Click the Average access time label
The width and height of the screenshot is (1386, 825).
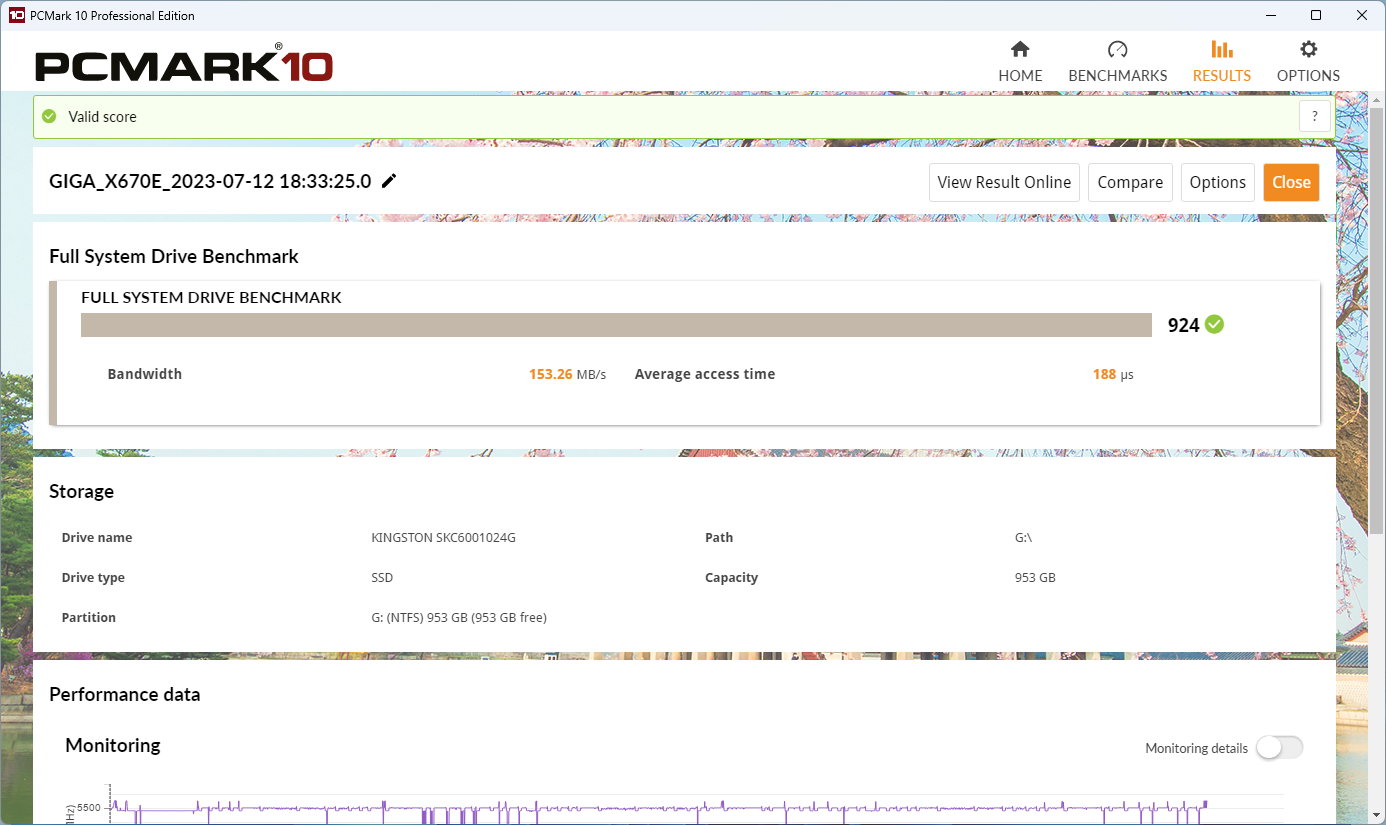[705, 374]
